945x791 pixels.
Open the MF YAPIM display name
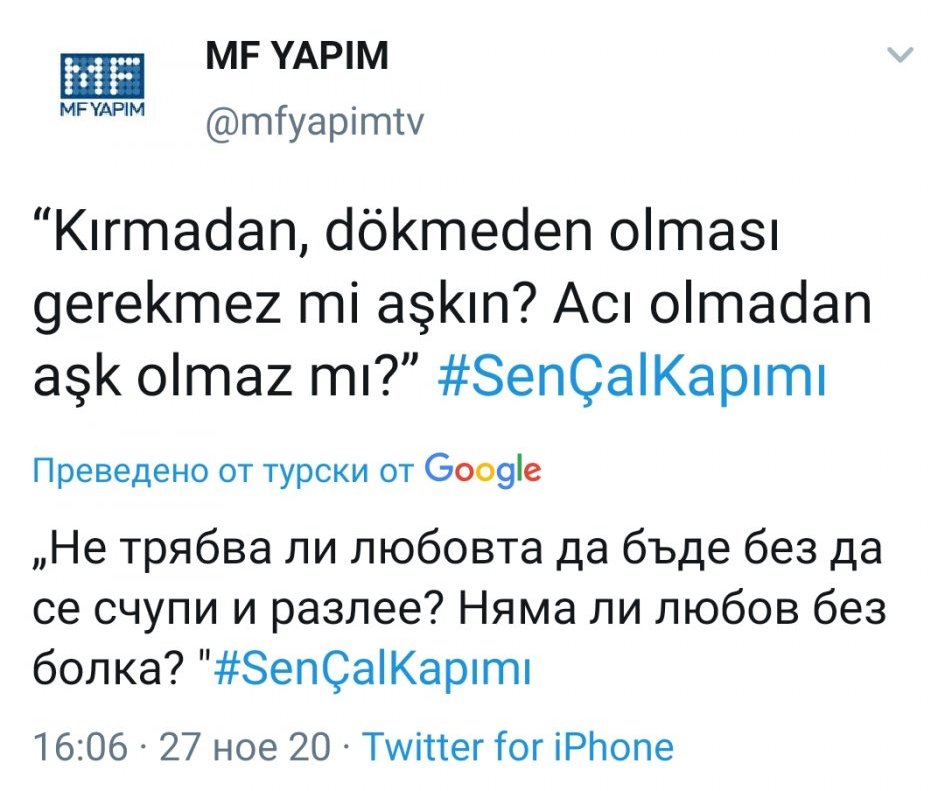(x=296, y=58)
